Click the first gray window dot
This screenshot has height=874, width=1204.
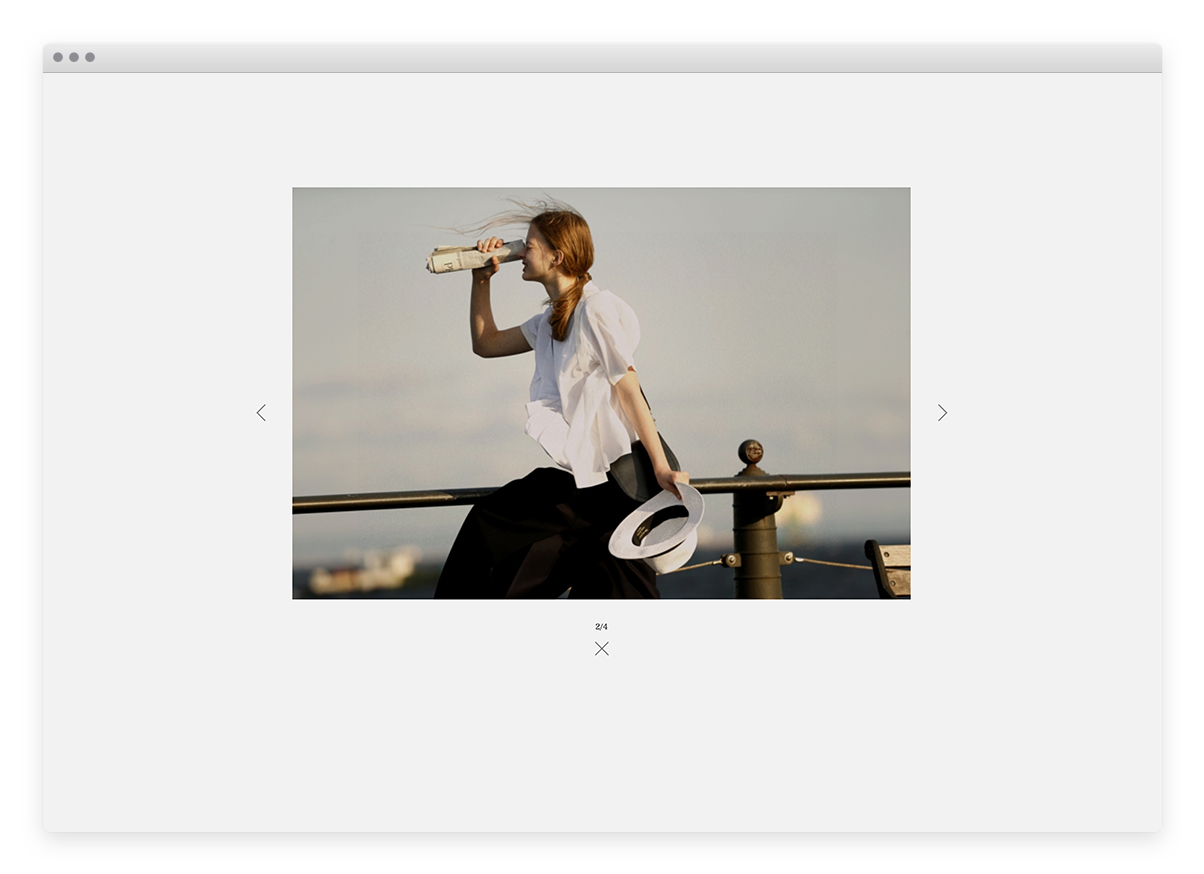coord(58,57)
